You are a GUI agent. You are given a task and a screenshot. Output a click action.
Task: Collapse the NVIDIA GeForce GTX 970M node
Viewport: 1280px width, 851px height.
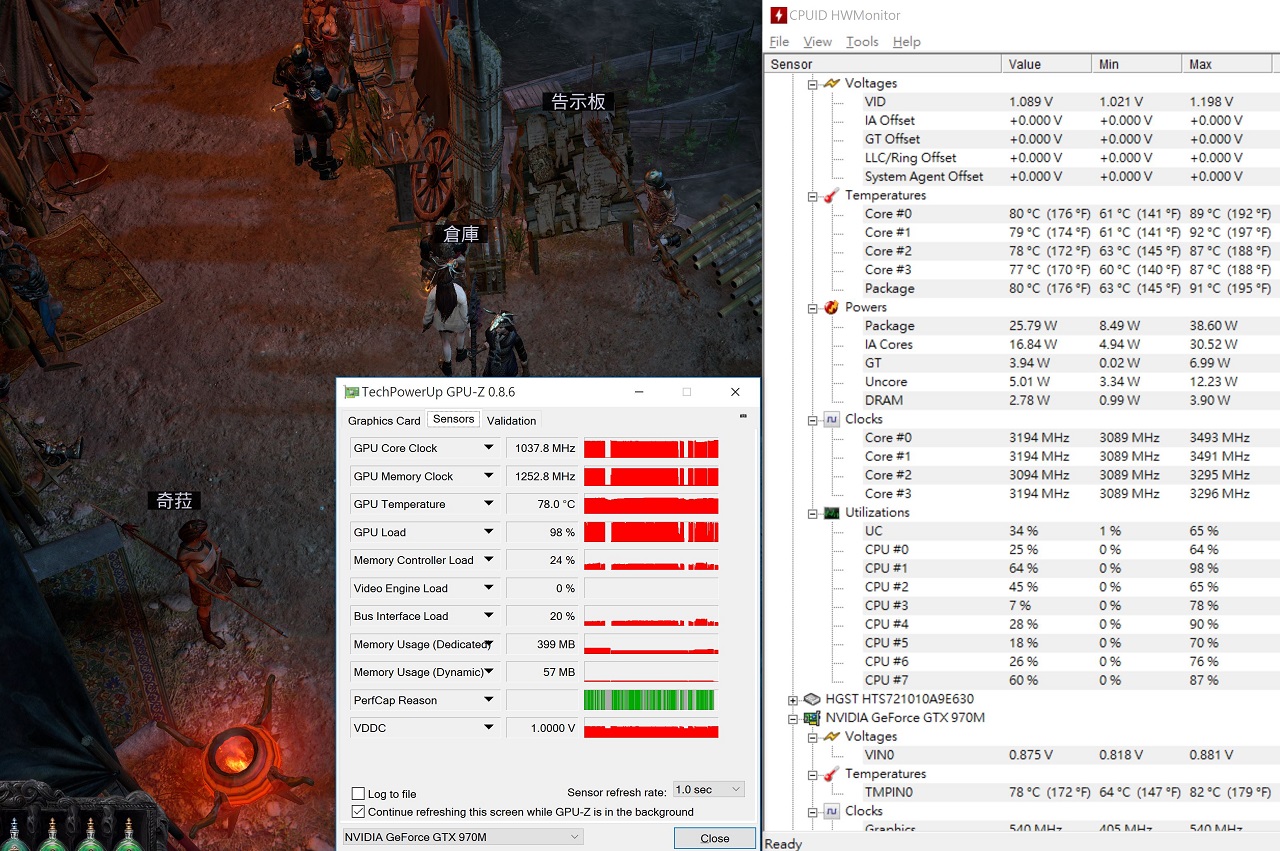click(793, 718)
